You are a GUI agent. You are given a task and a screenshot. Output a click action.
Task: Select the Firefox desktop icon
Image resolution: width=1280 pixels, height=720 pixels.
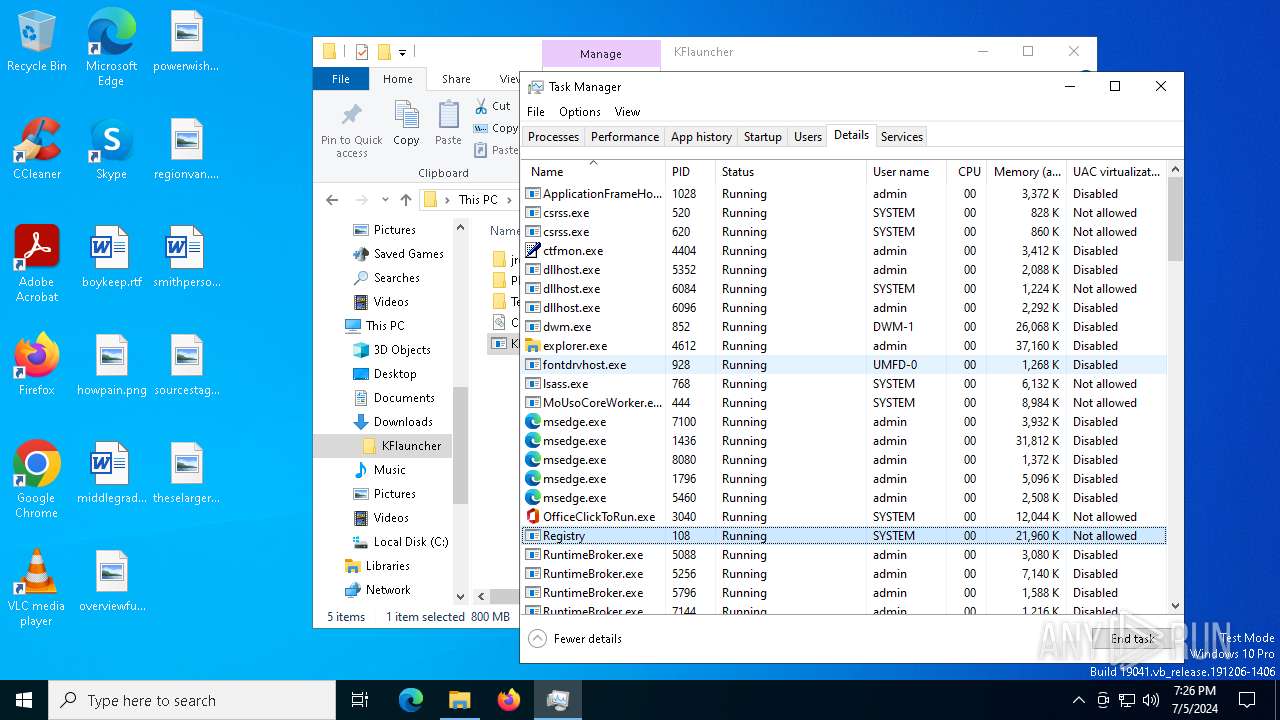pyautogui.click(x=37, y=365)
